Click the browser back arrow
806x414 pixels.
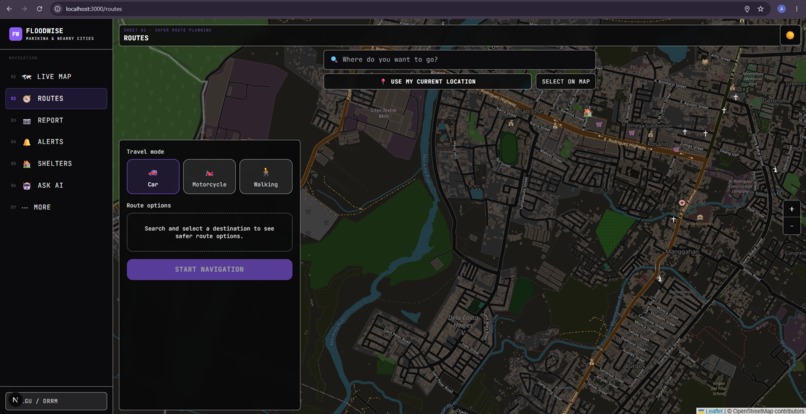pyautogui.click(x=9, y=9)
